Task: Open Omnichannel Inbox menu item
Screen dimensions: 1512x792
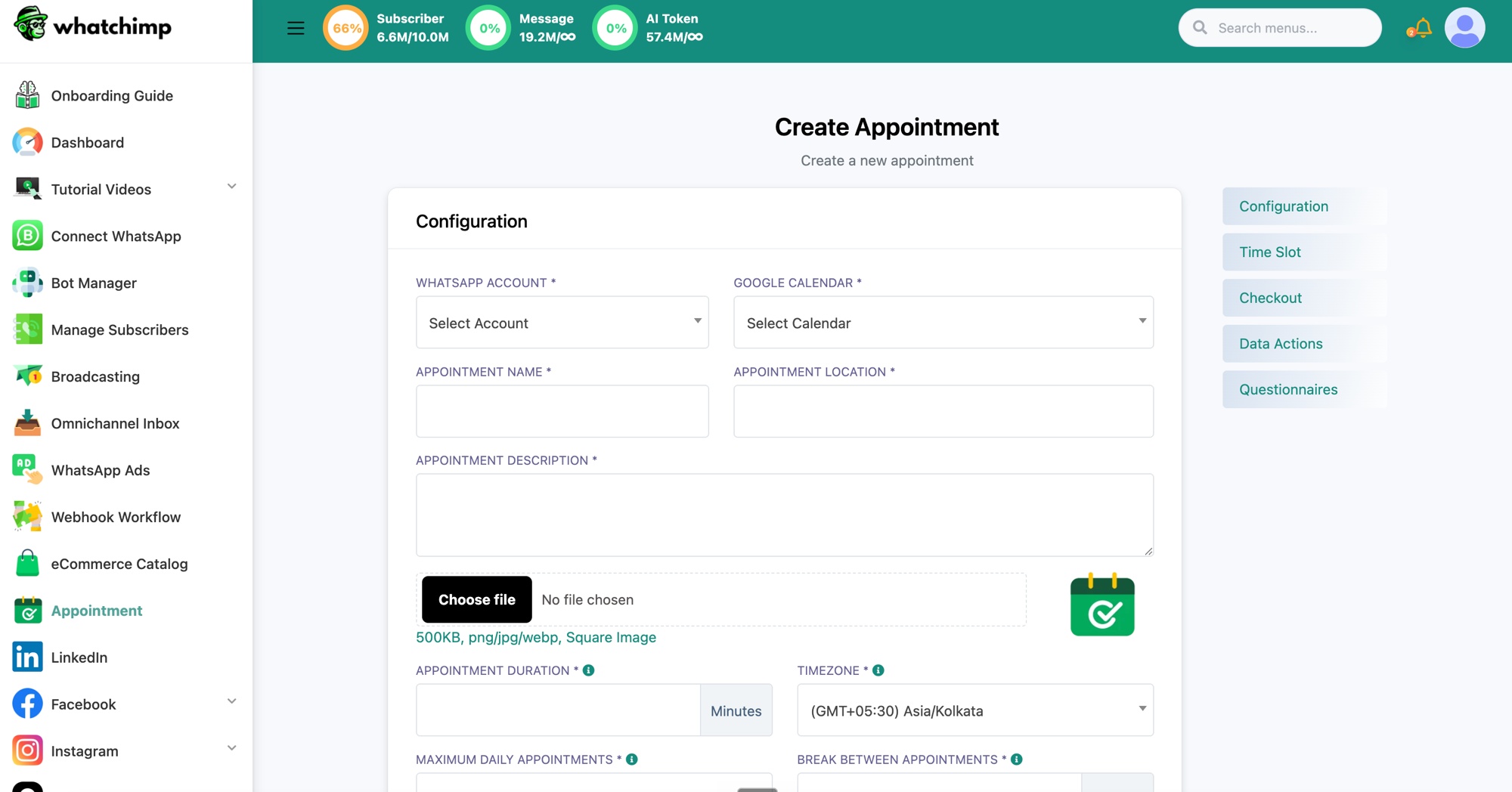Action: 115,424
